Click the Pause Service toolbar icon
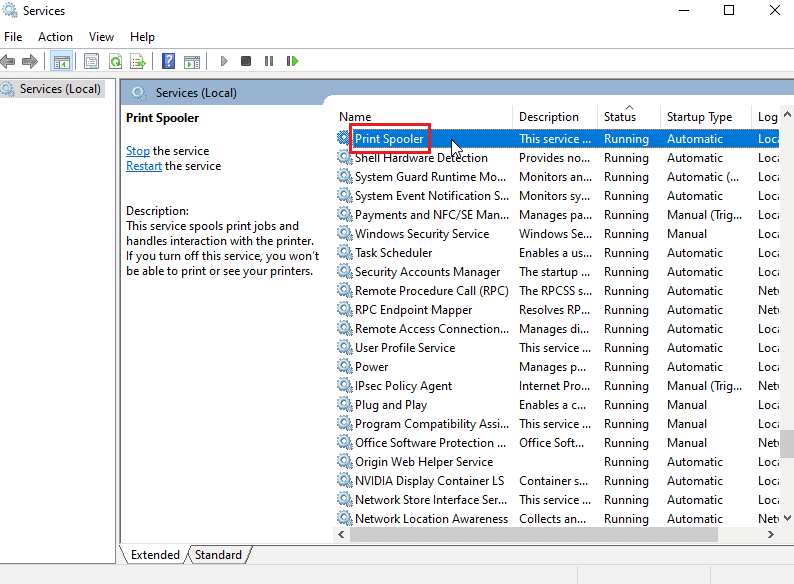Screen dimensions: 794x584 (x=269, y=61)
